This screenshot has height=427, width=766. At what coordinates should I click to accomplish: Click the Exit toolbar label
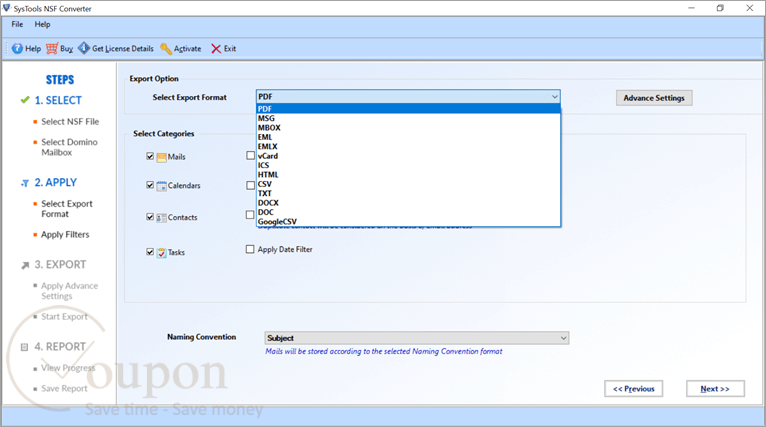(x=230, y=48)
